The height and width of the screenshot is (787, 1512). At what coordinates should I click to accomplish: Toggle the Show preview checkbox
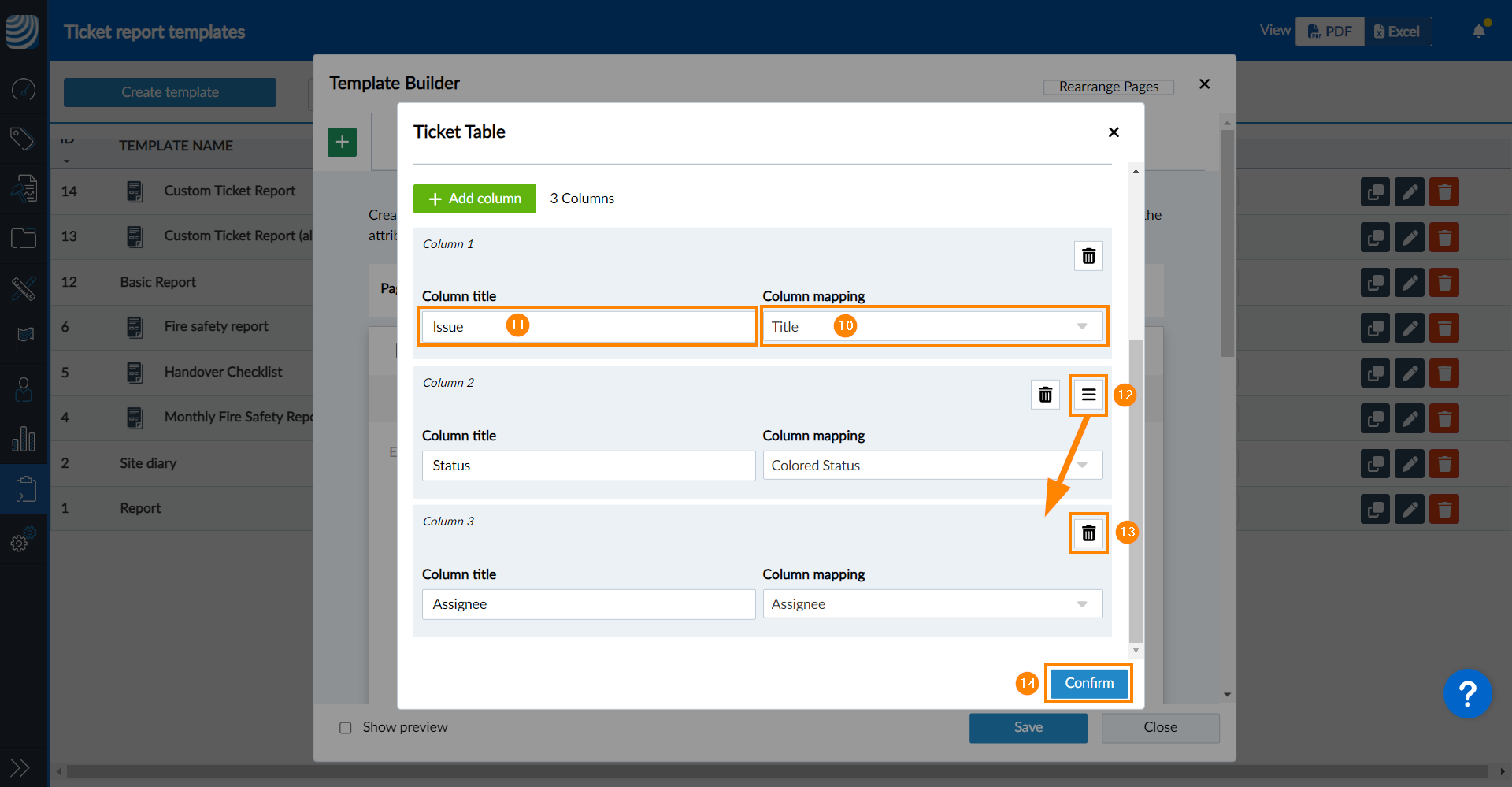click(x=346, y=728)
